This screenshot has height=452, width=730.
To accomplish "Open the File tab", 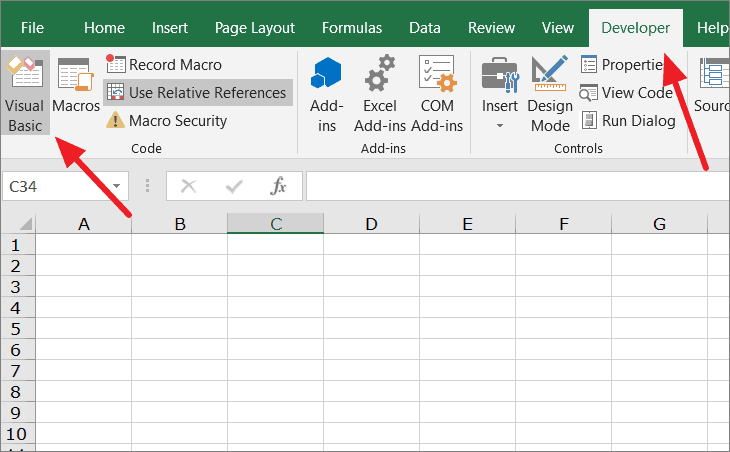I will (x=32, y=28).
